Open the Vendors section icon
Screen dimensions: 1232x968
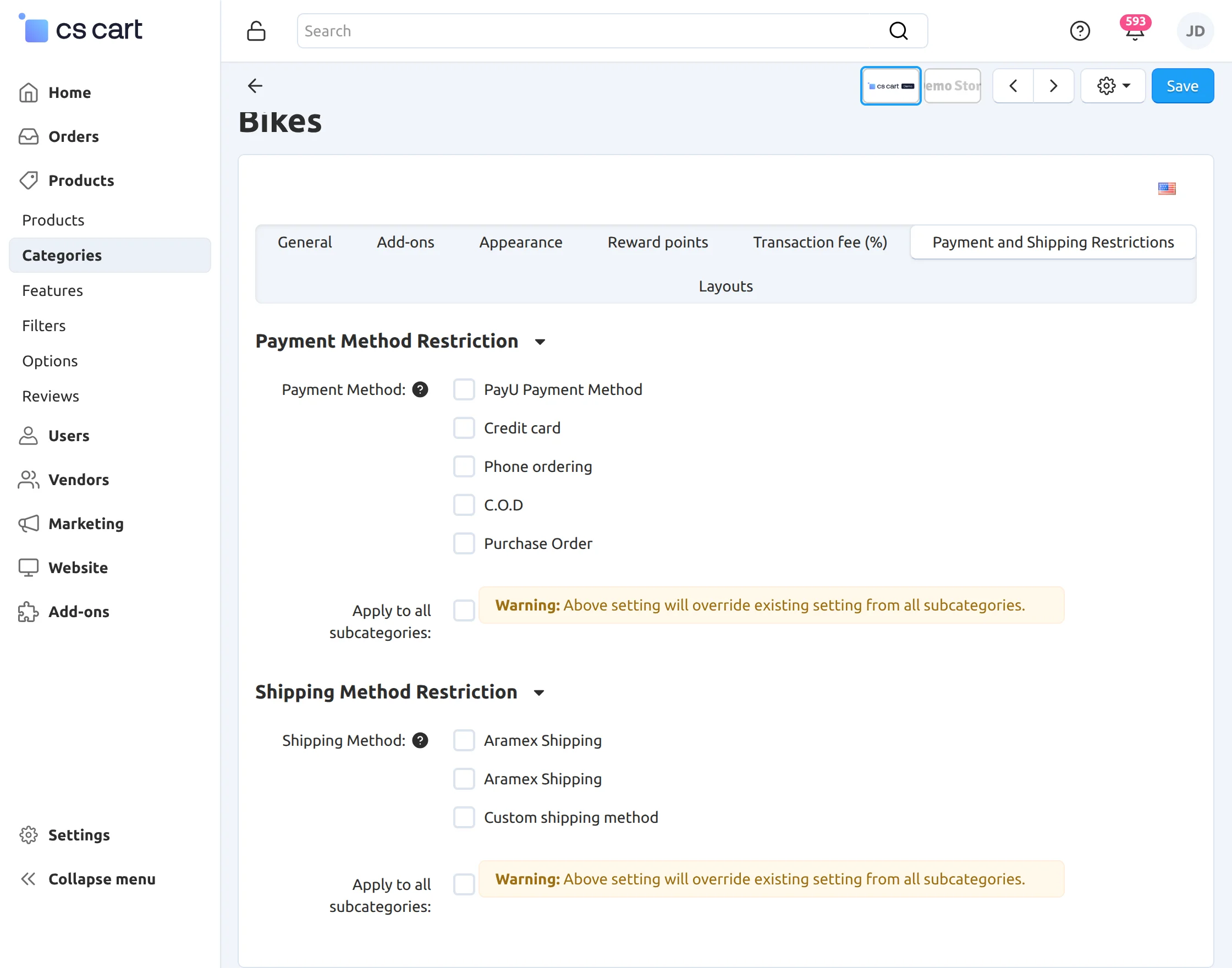29,480
